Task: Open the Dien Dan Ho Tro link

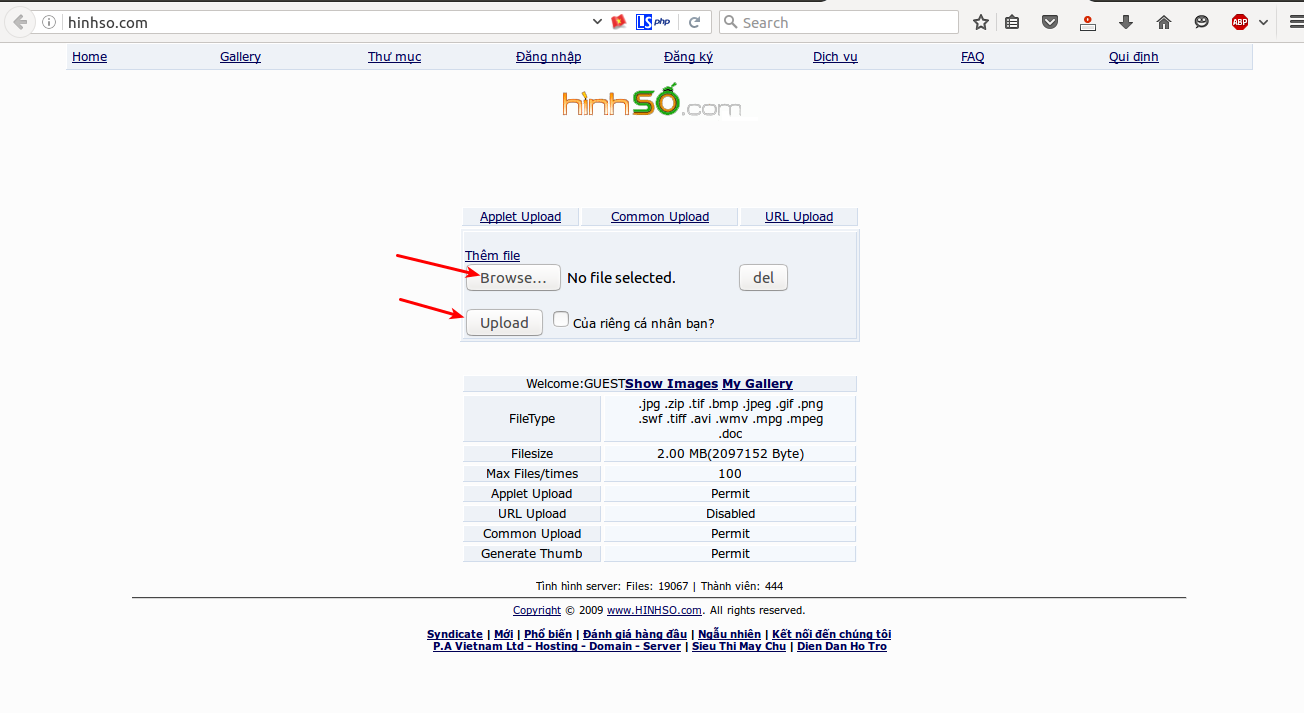Action: click(x=842, y=646)
